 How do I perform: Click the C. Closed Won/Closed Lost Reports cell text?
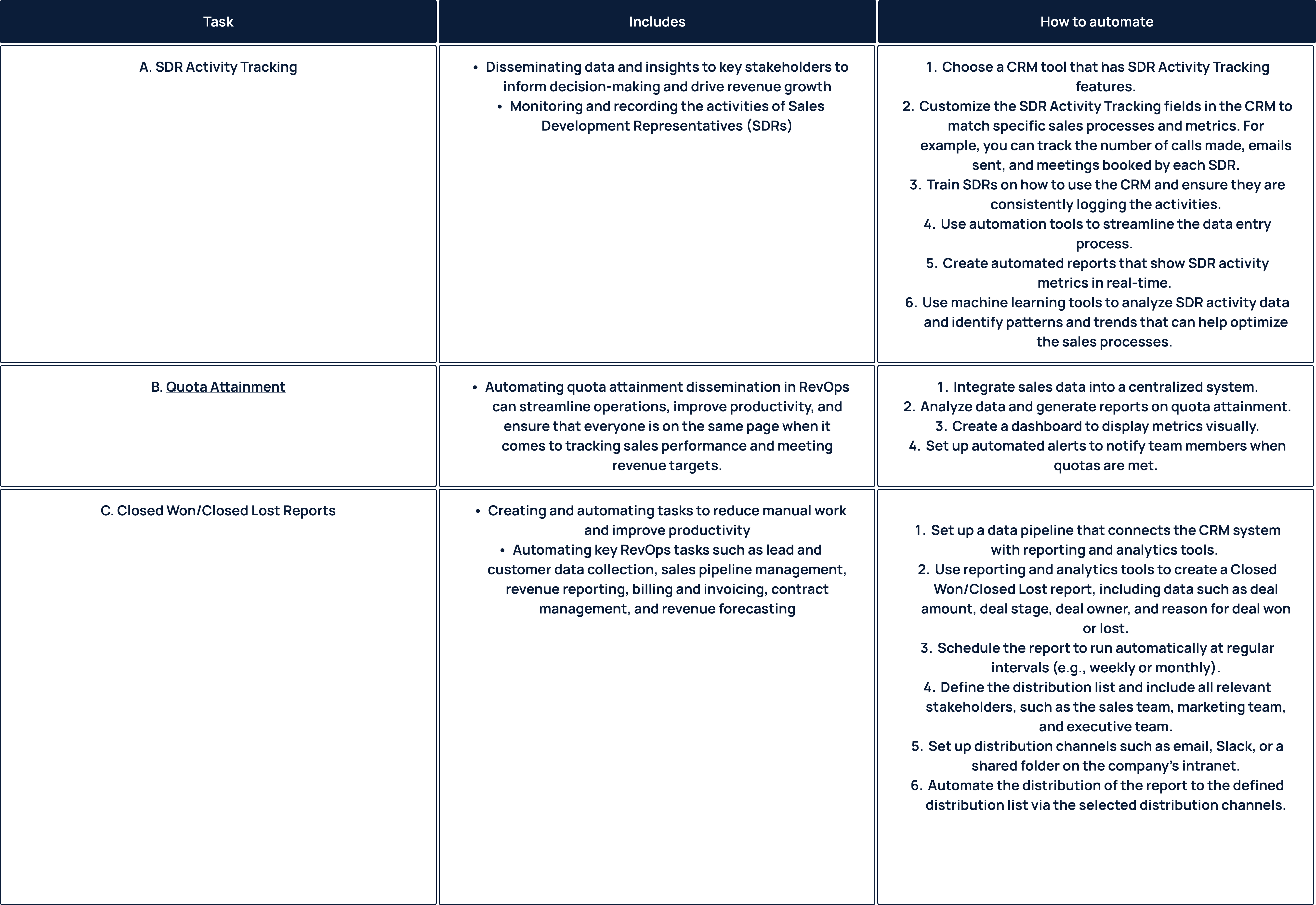[218, 510]
